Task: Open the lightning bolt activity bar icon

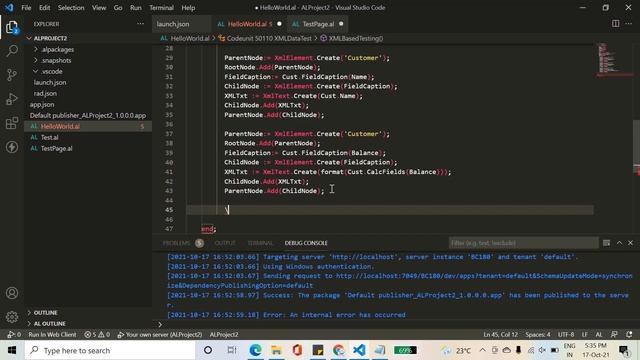Action: click(12, 147)
